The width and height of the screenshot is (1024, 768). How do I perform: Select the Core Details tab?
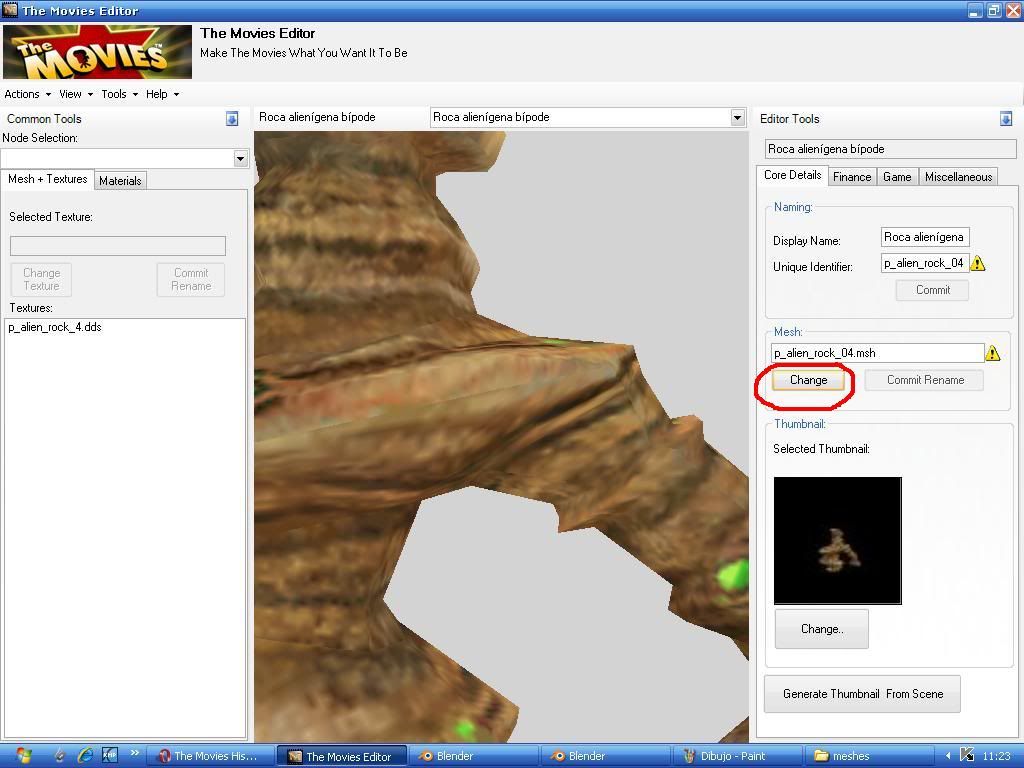[x=793, y=175]
